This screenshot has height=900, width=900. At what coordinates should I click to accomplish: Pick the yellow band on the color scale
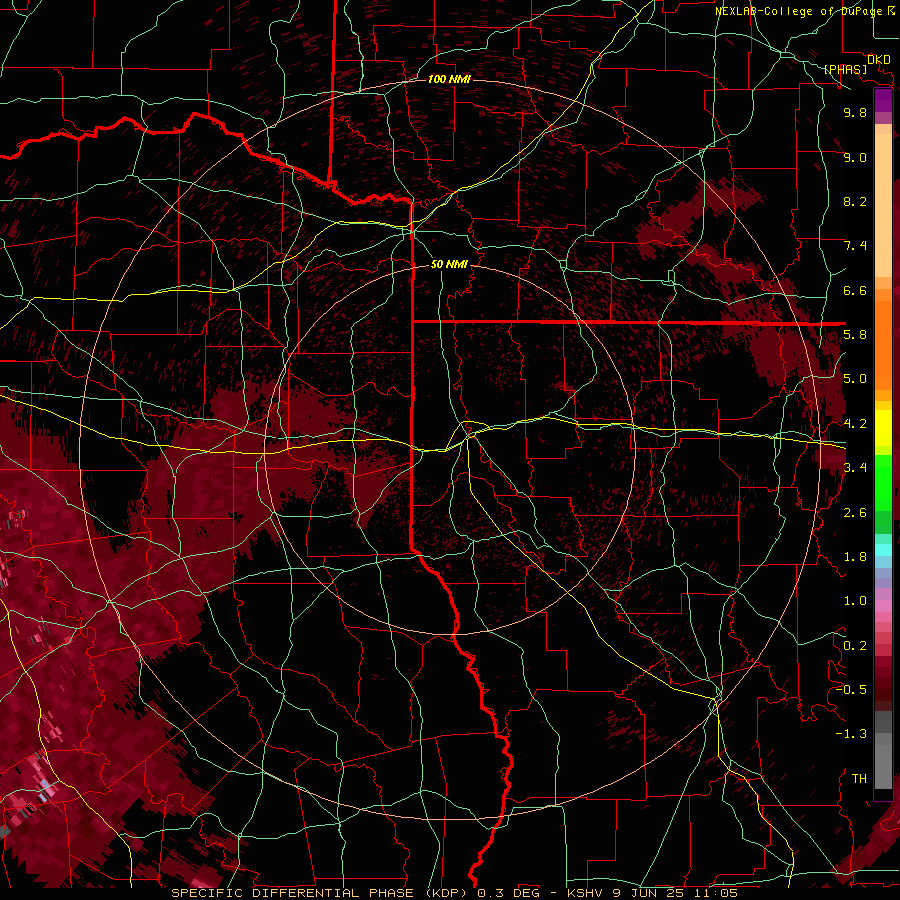(x=883, y=428)
